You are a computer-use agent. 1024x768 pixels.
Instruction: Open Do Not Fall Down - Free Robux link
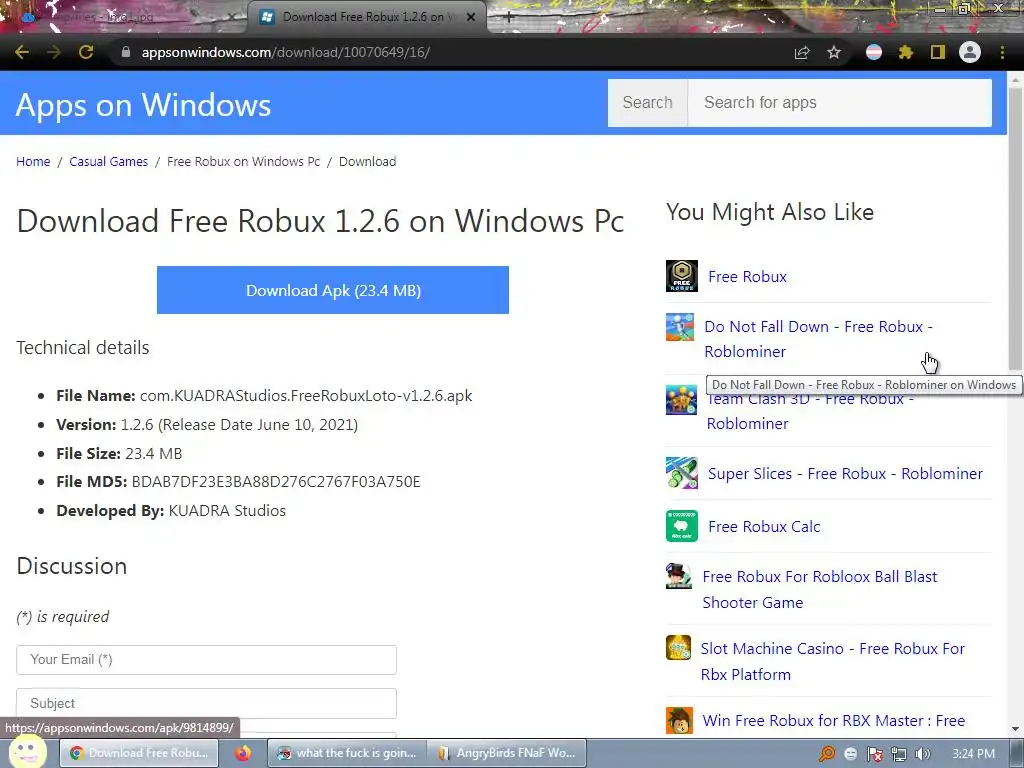tap(818, 339)
